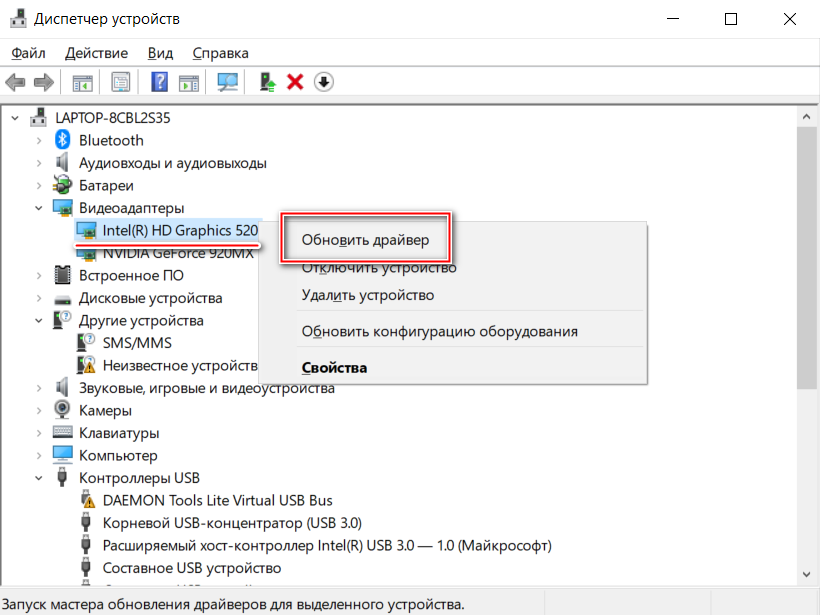Open the Вид menu
Screen dimensions: 820x615
[x=160, y=53]
